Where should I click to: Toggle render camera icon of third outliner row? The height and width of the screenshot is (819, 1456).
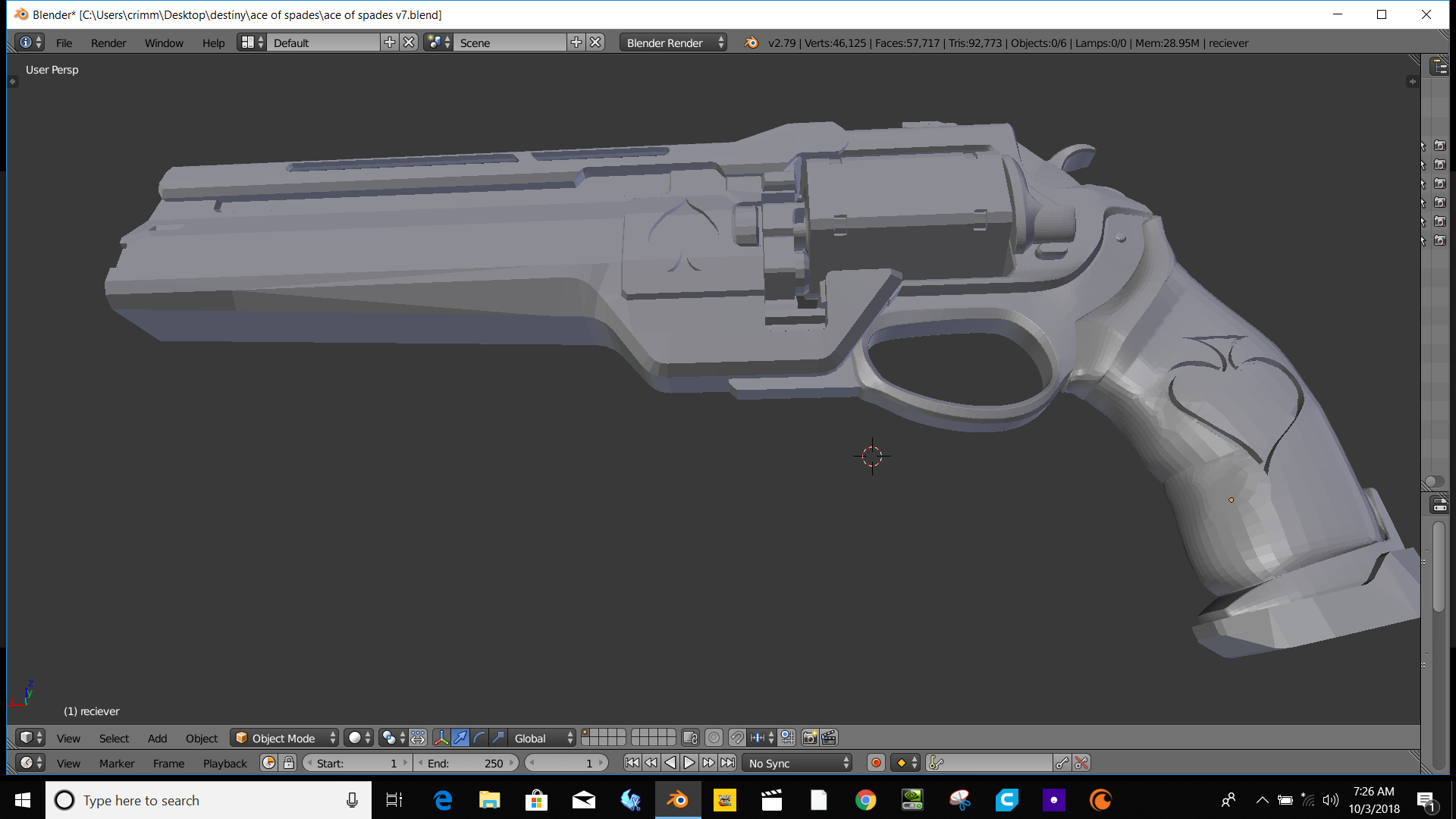pyautogui.click(x=1440, y=184)
